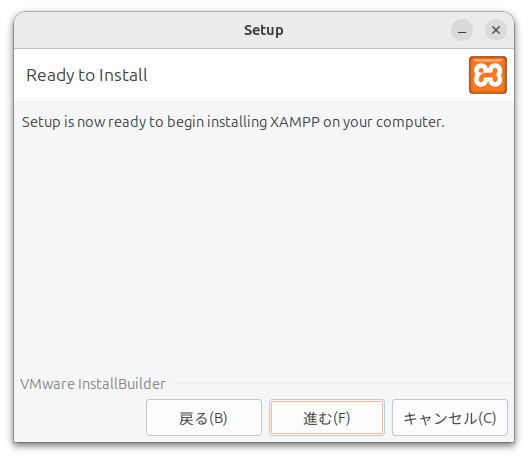Screen dimensions: 528x459
Task: Cancel setup via キャンセル(C) button
Action: coord(450,418)
